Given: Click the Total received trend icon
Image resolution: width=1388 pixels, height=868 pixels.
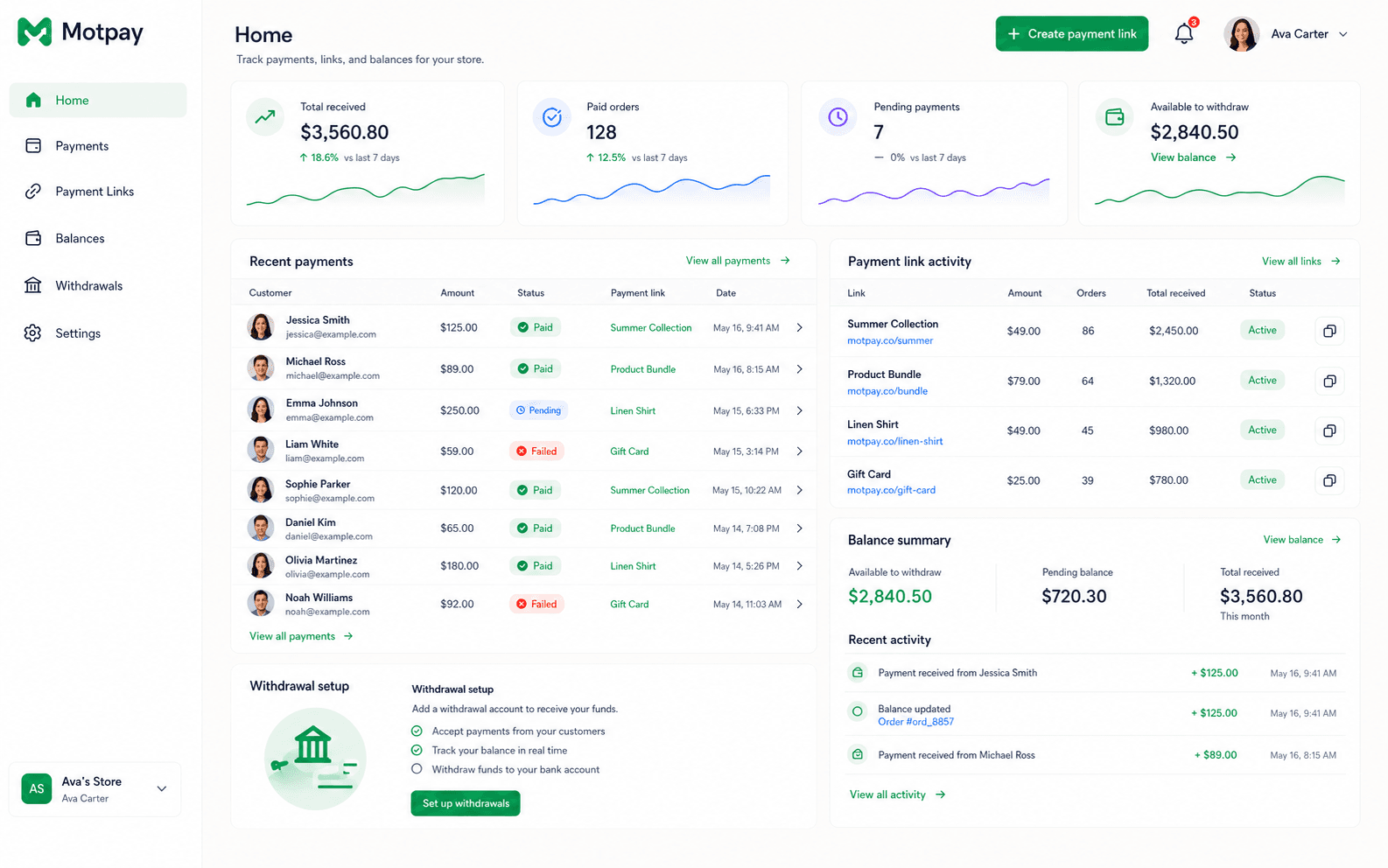Looking at the screenshot, I should pyautogui.click(x=265, y=116).
